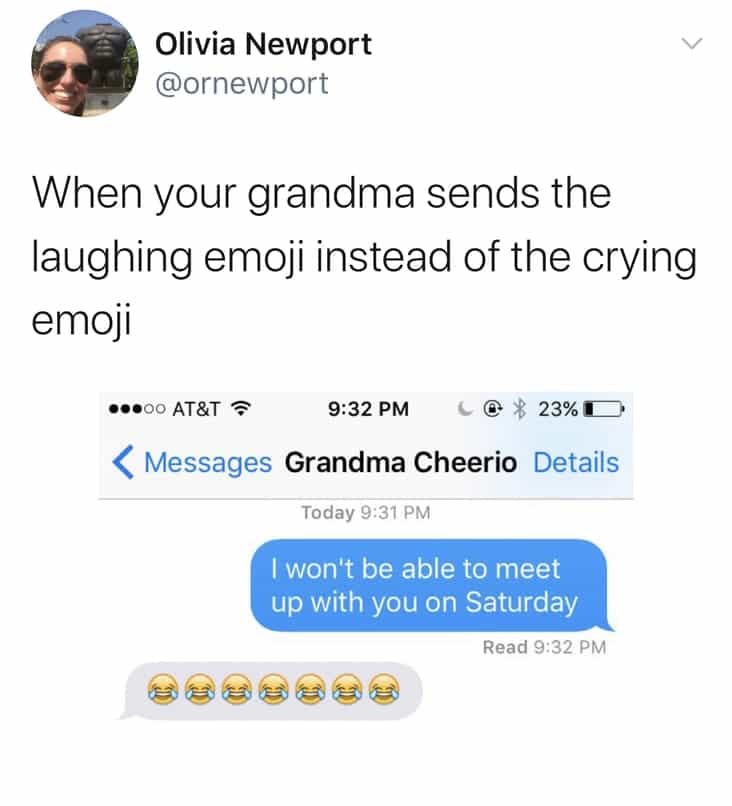Click the Read 9:32 PM receipt
The width and height of the screenshot is (732, 806).
pos(544,647)
